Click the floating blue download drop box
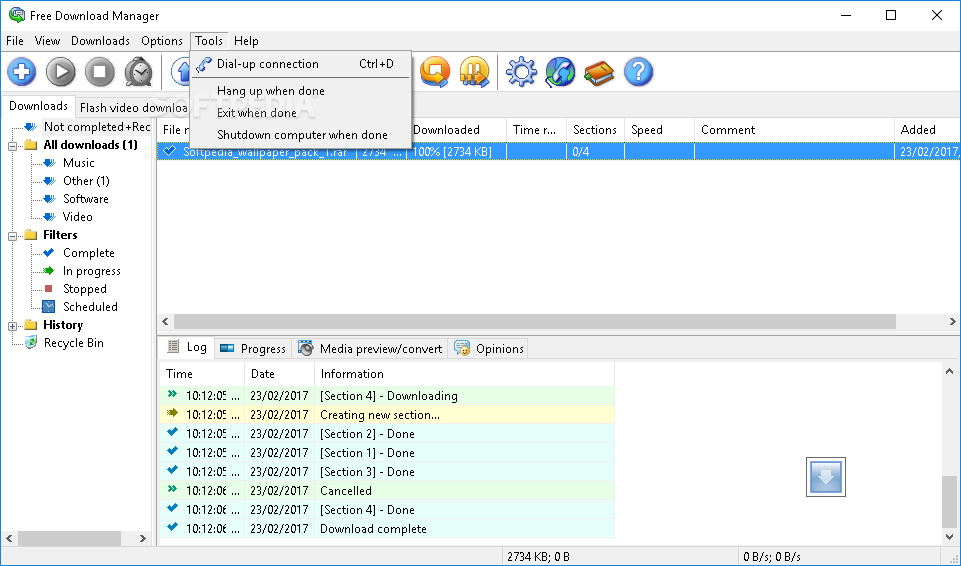The height and width of the screenshot is (566, 961). (826, 477)
